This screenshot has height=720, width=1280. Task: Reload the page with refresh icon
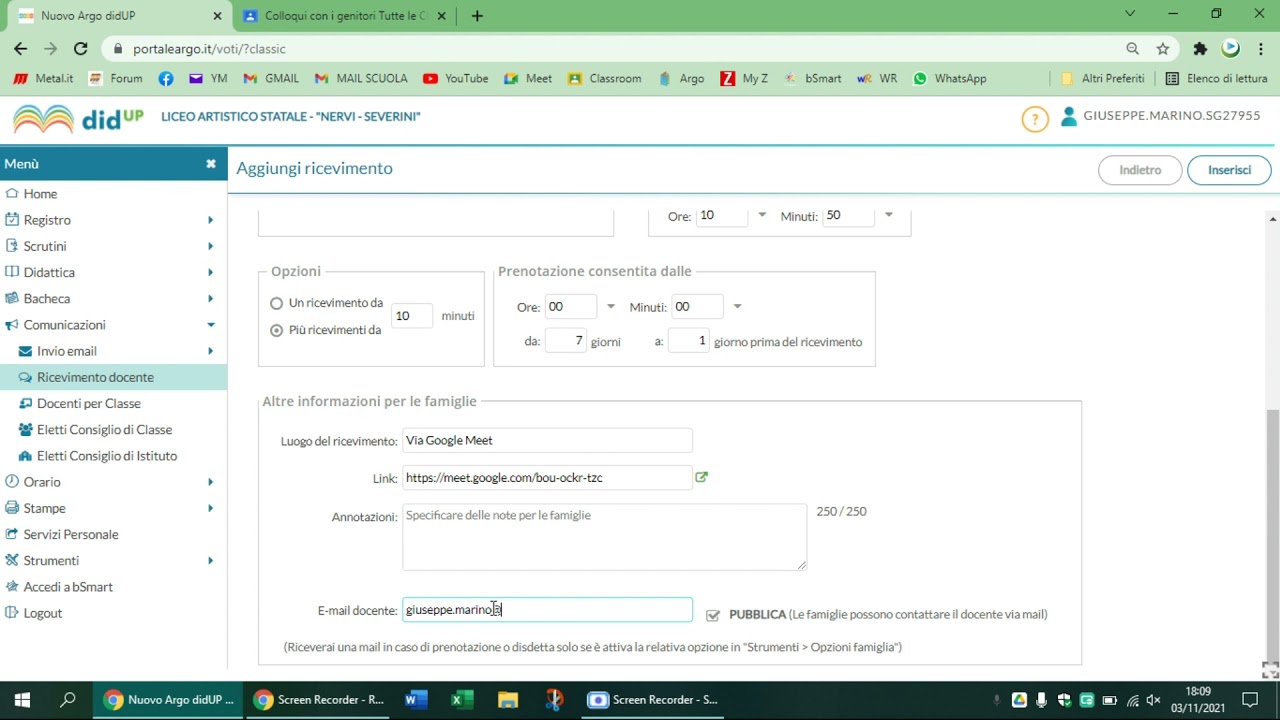click(x=81, y=48)
